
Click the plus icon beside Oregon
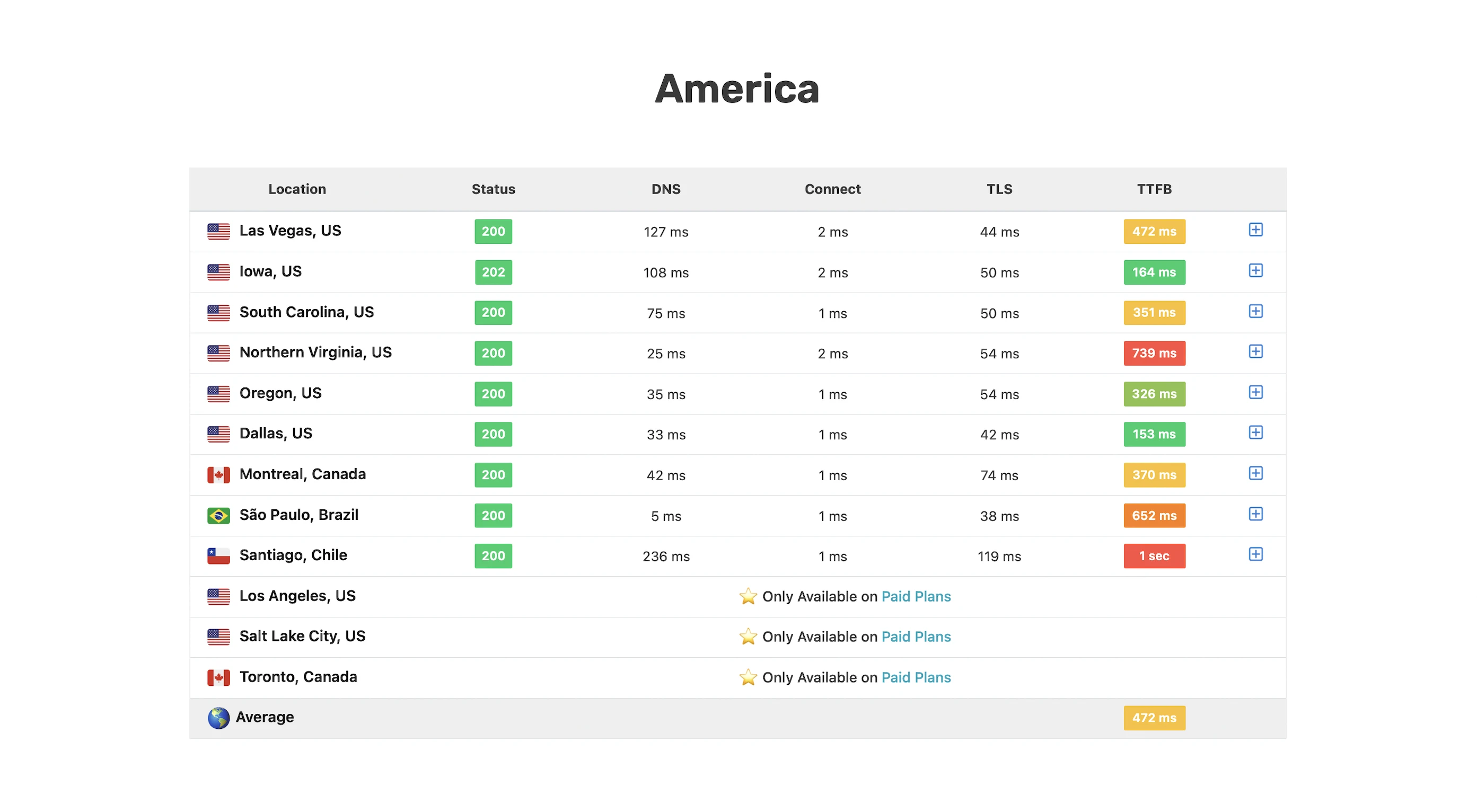coord(1255,392)
